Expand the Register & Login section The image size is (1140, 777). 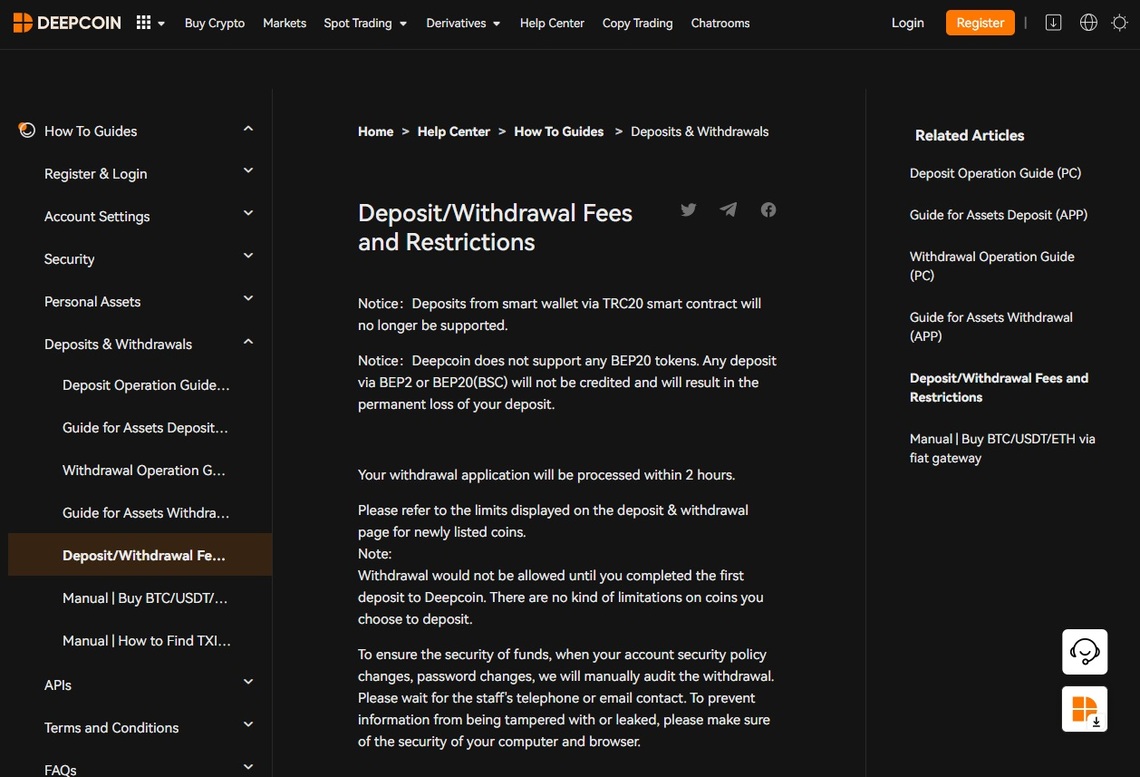point(248,171)
